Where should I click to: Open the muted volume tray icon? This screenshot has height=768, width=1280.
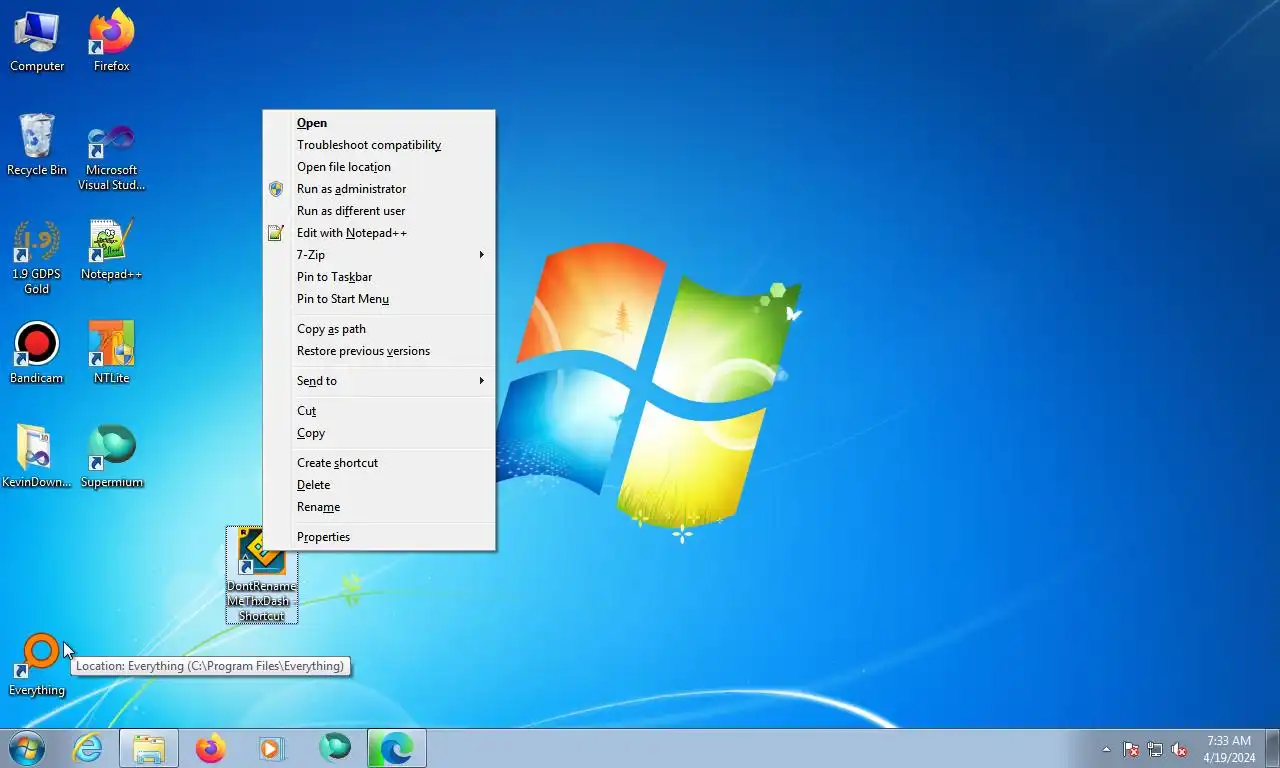tap(1179, 749)
